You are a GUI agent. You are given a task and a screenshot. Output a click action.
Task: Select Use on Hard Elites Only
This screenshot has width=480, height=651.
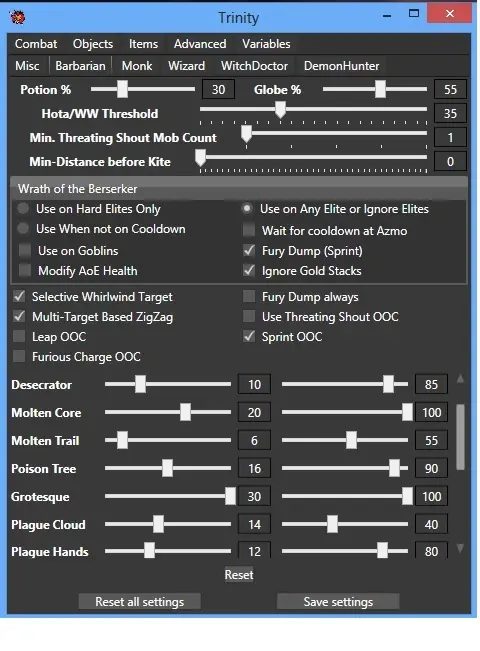[x=23, y=208]
